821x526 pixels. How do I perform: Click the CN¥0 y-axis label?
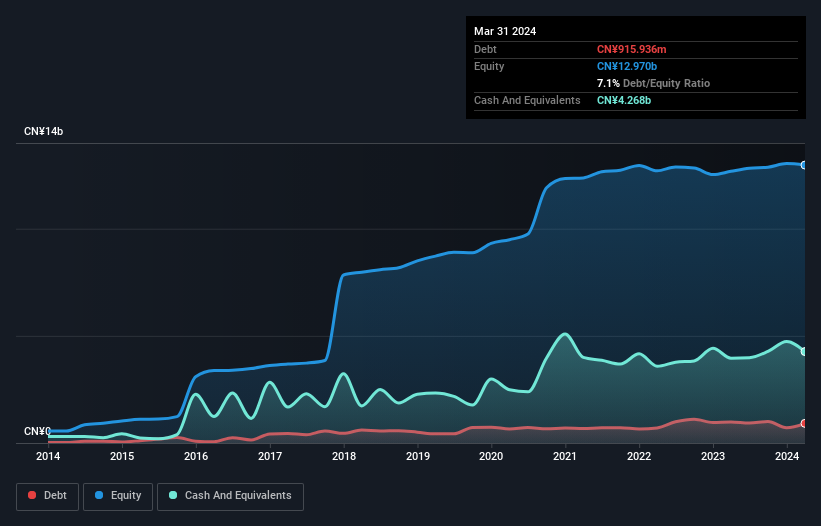37,432
